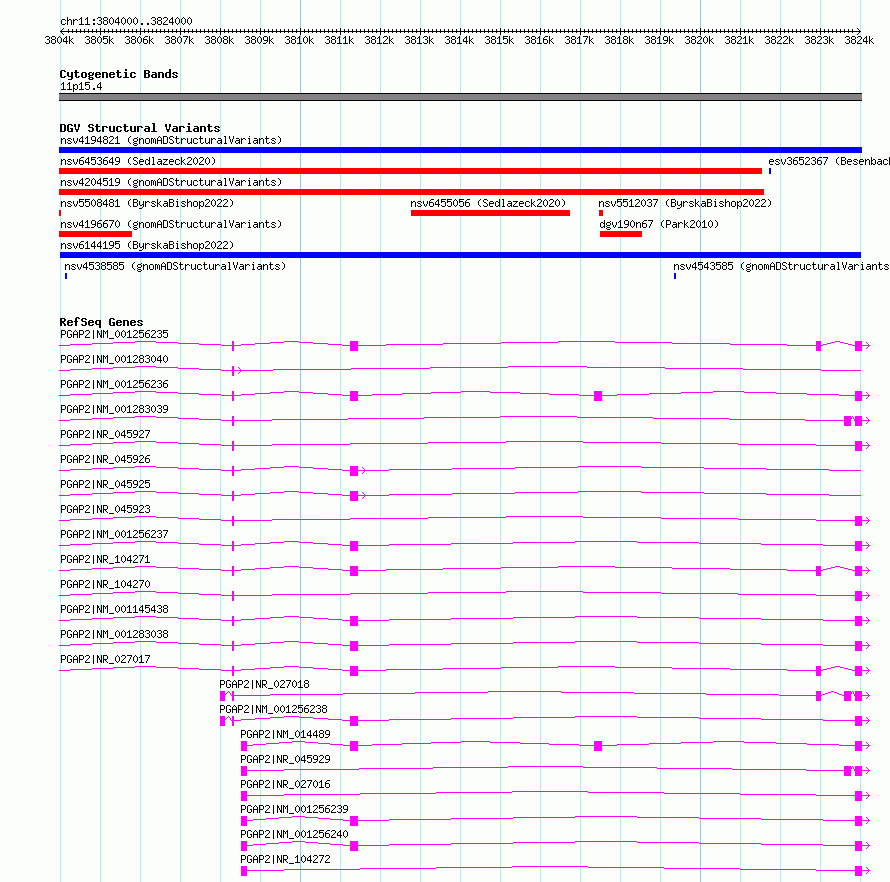Open transcript PGAP2|NR_045927

105,434
